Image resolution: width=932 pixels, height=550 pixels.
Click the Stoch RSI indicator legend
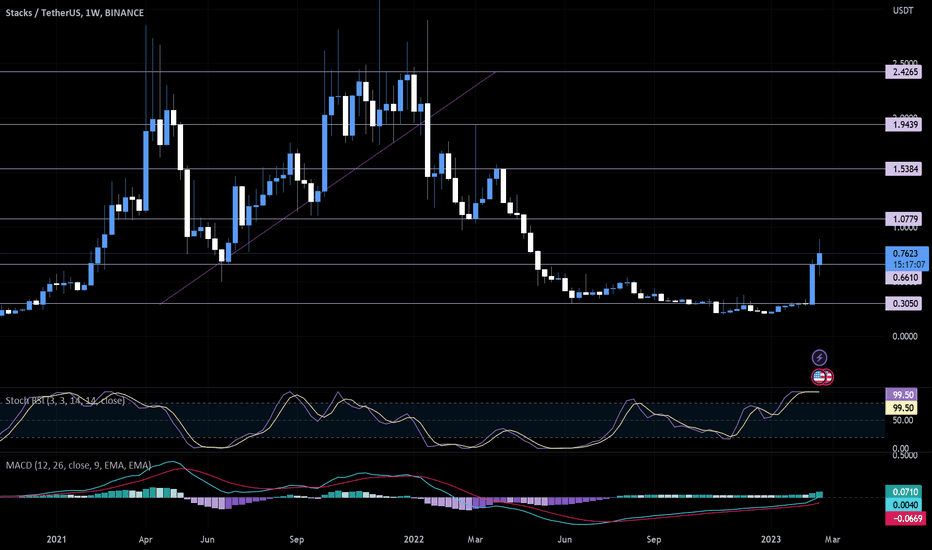(x=65, y=401)
